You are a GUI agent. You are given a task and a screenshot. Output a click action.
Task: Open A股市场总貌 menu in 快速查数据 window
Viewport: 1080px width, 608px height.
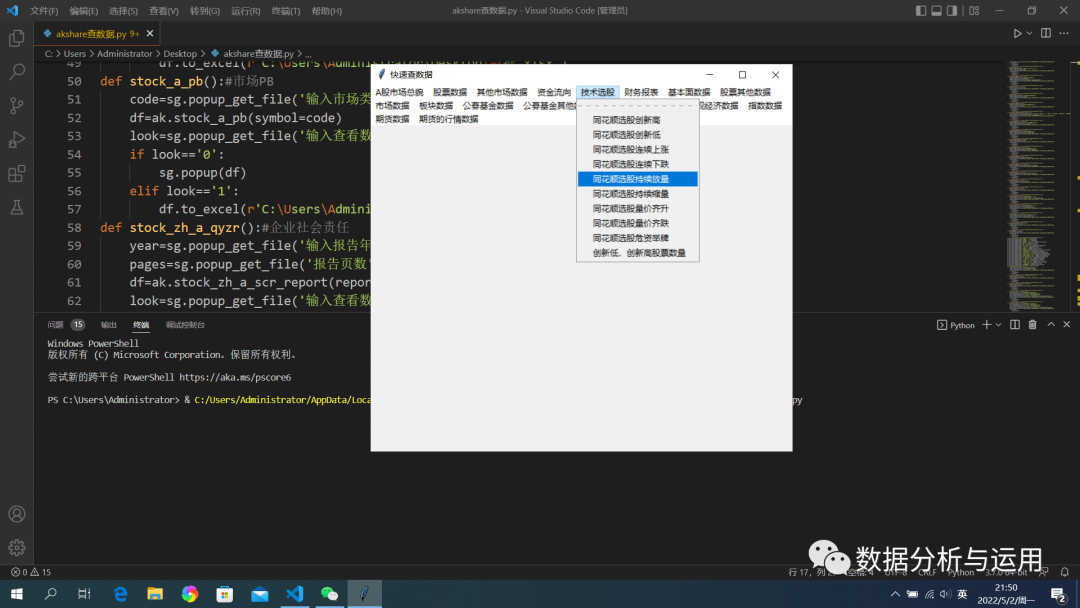(399, 92)
